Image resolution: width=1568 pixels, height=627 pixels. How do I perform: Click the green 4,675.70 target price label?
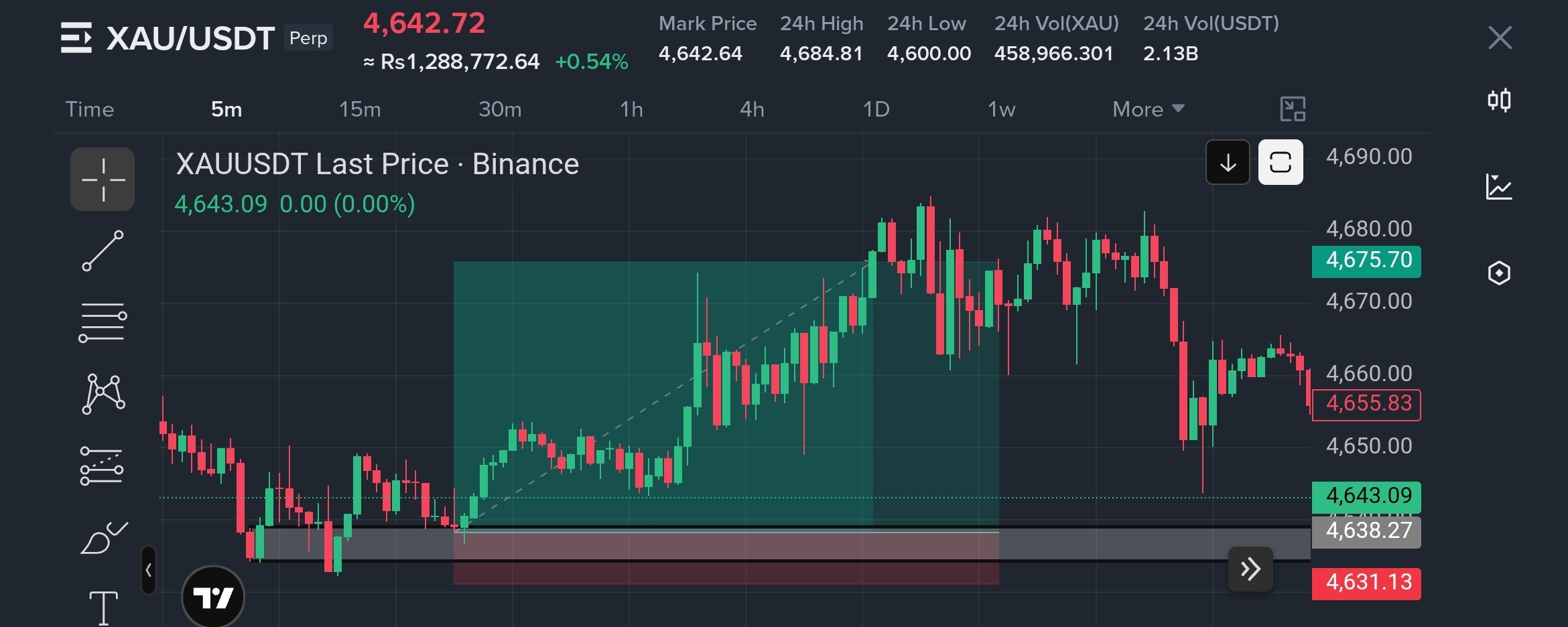coord(1366,261)
